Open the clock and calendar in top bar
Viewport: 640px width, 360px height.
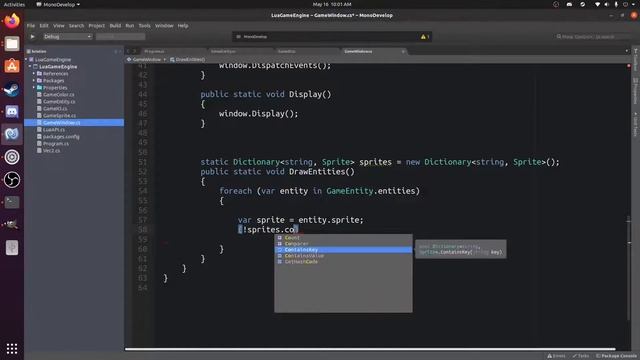click(x=332, y=4)
